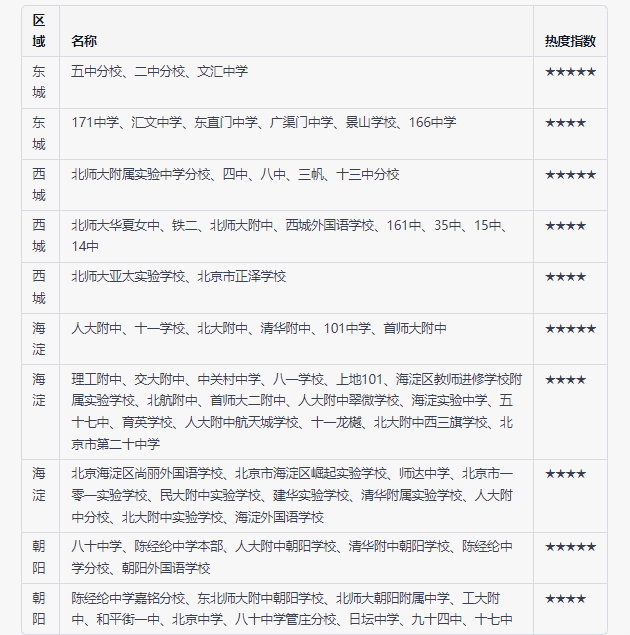Click 海淀 region cell beside 理工附中 row
Image resolution: width=630 pixels, height=635 pixels.
click(38, 390)
